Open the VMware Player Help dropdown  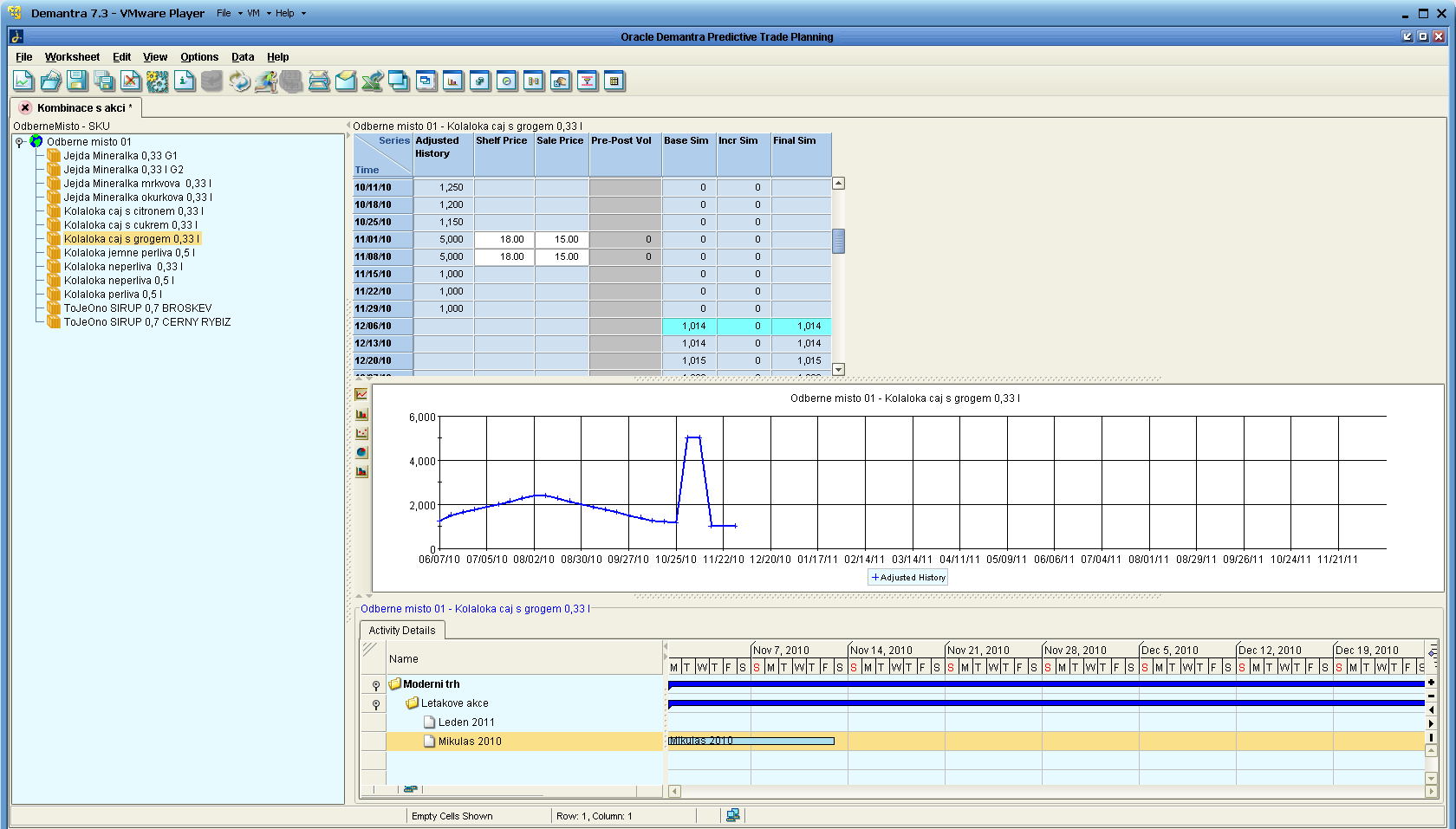[x=290, y=13]
